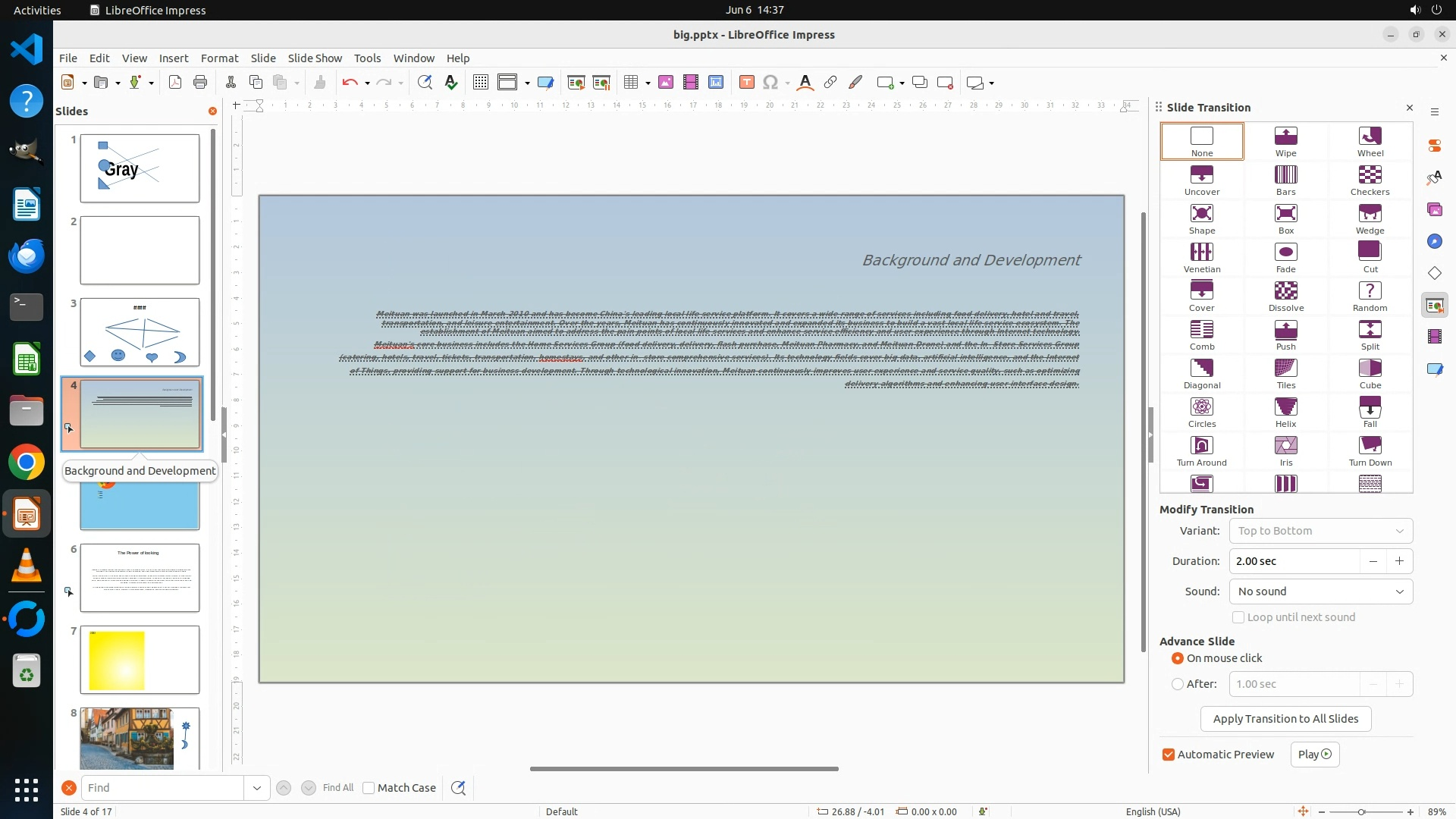The width and height of the screenshot is (1456, 819).
Task: Click the Insert Text Box icon
Action: [746, 83]
